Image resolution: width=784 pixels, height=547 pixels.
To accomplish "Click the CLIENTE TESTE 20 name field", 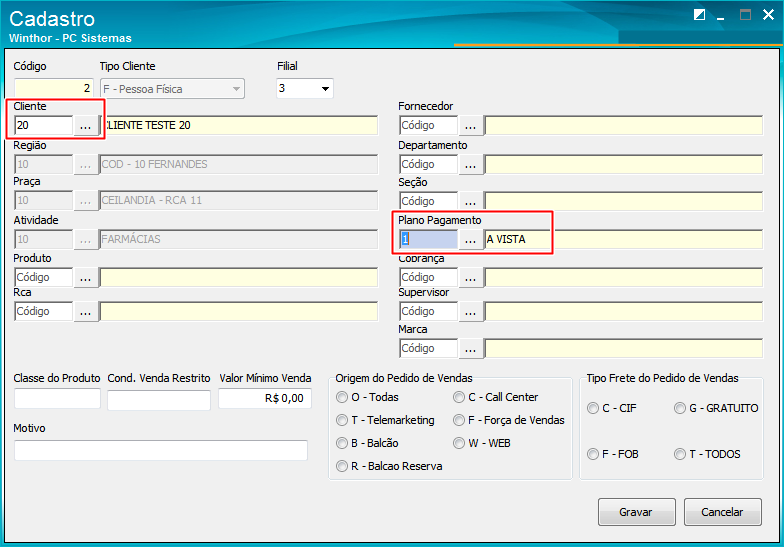I will click(239, 126).
